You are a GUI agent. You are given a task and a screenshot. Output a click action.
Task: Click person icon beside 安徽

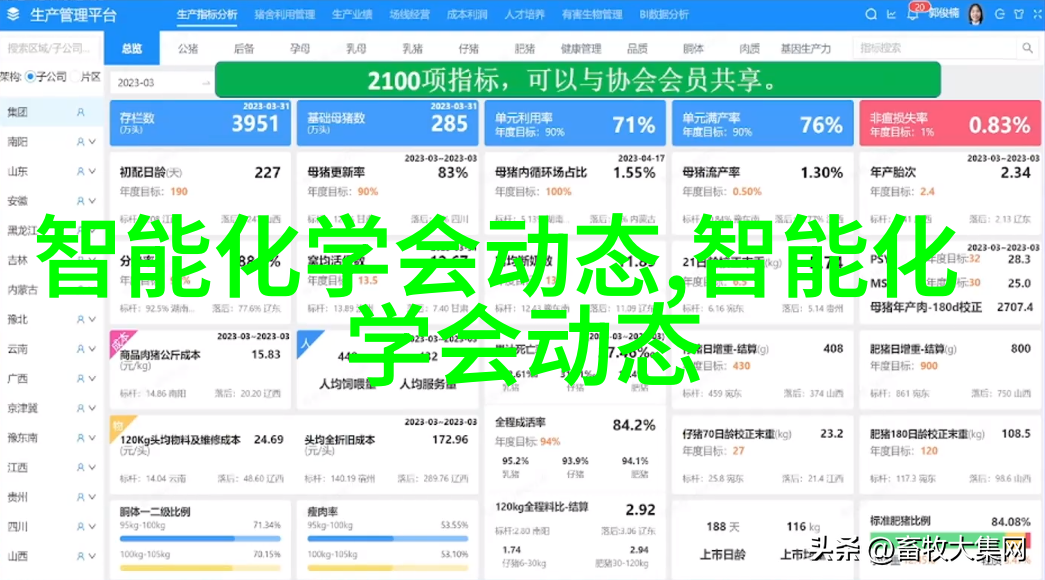point(81,201)
